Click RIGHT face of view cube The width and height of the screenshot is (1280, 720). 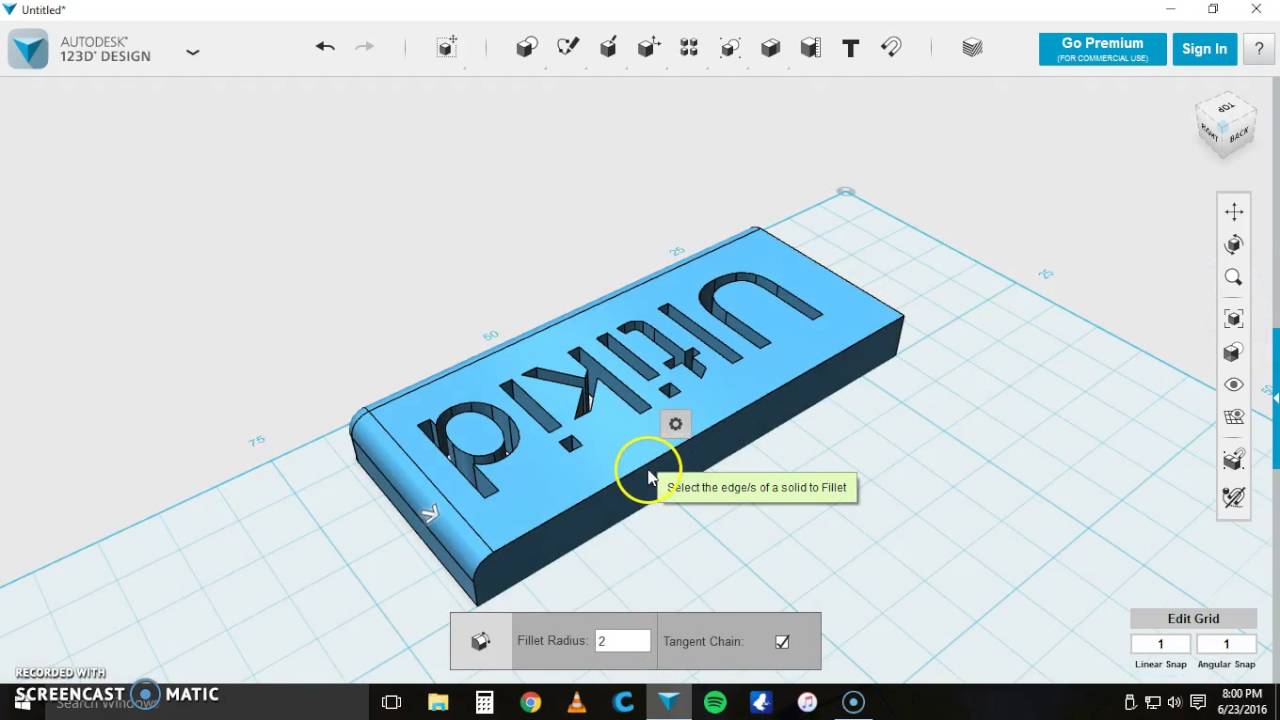(x=1209, y=132)
